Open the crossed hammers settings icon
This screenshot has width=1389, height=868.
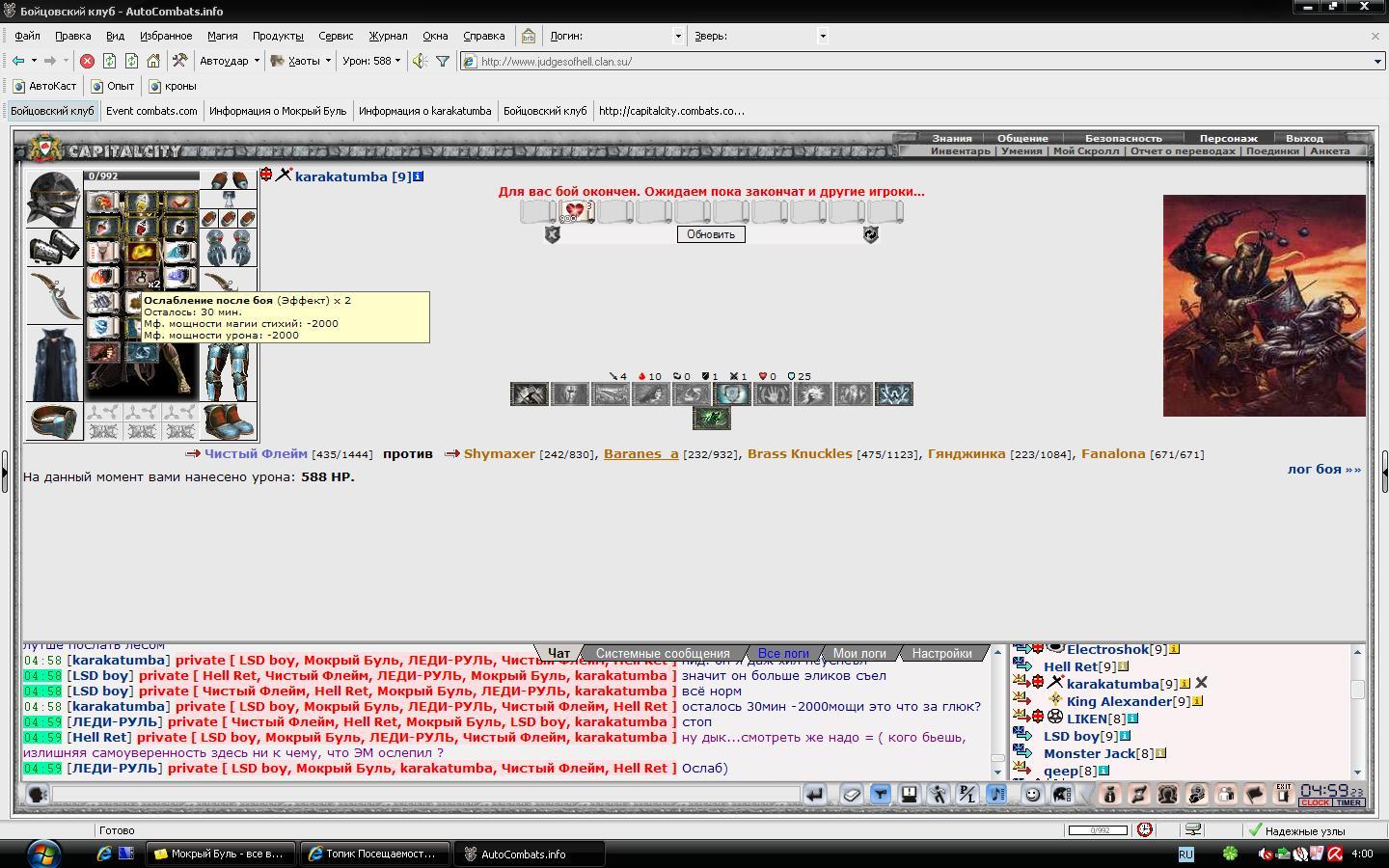coord(179,61)
